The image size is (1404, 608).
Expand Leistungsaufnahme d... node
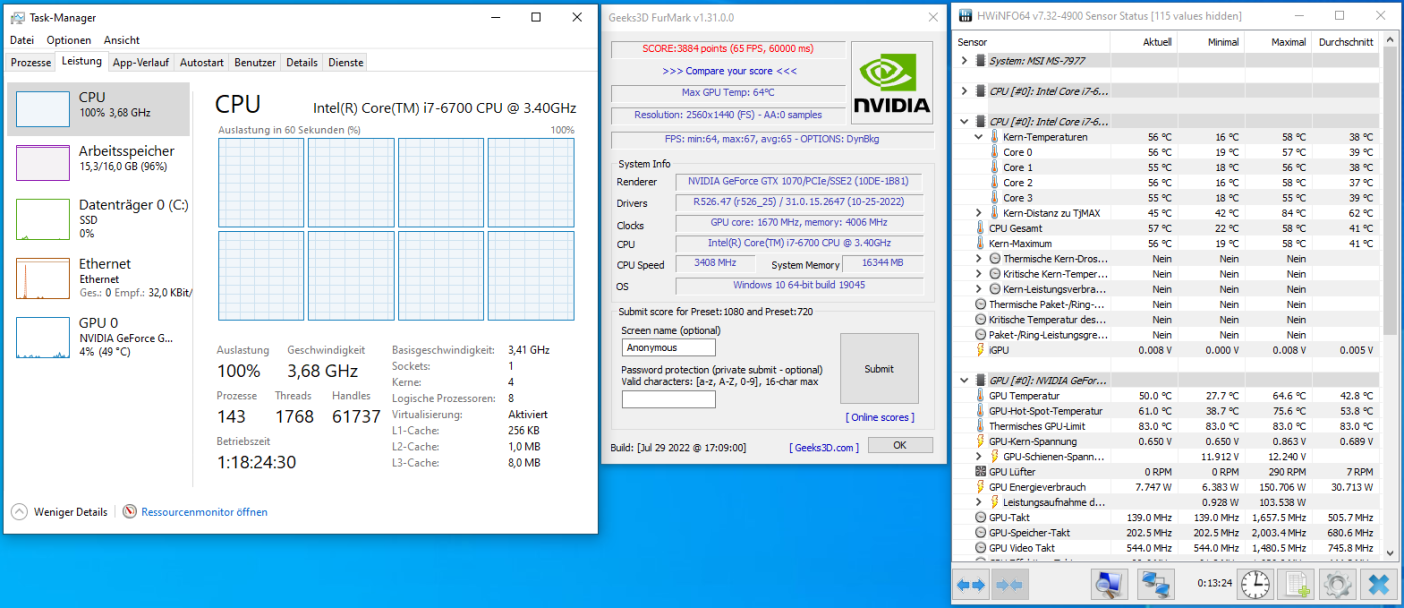tap(979, 502)
